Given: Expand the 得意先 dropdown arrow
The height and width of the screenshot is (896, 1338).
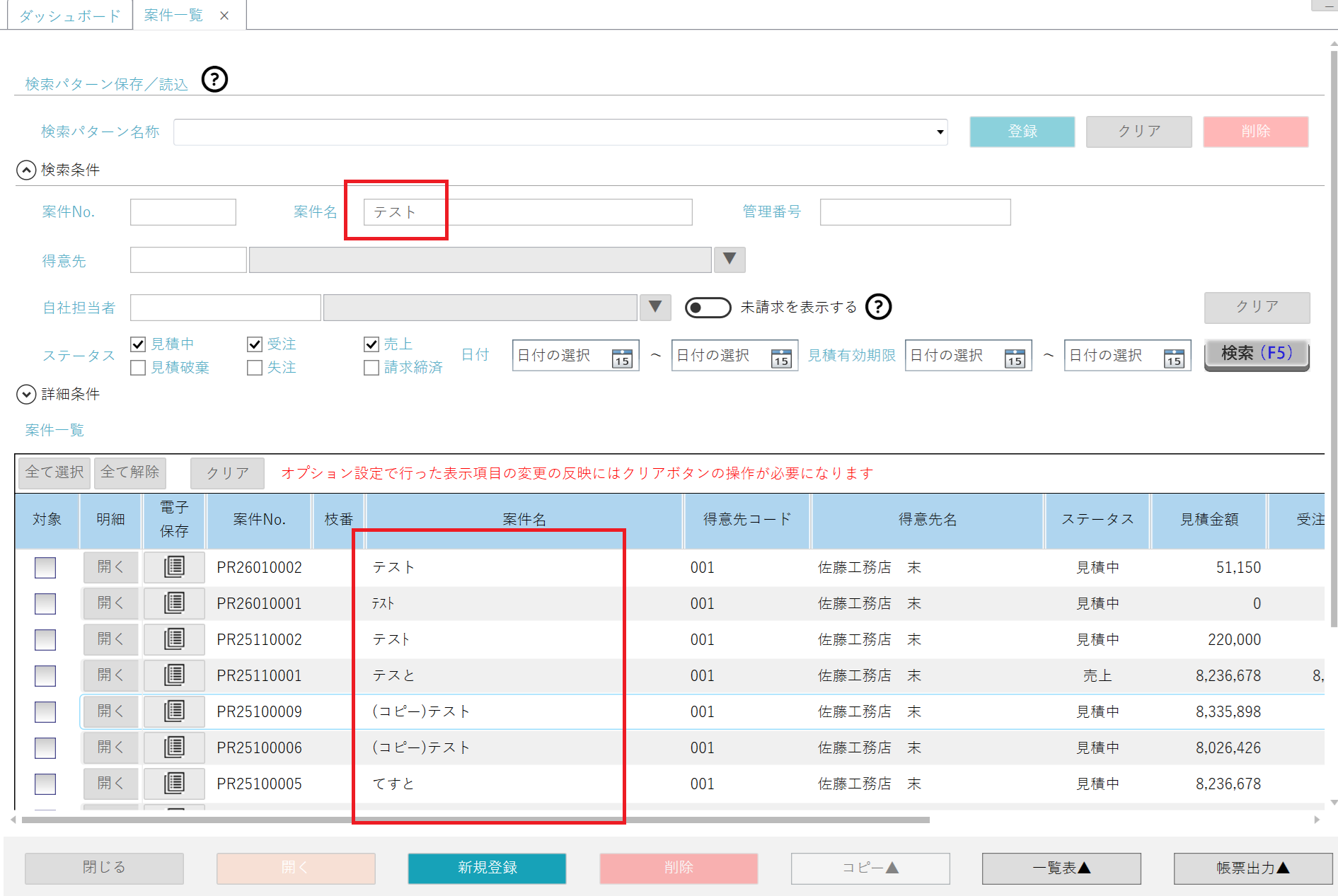Looking at the screenshot, I should (729, 260).
